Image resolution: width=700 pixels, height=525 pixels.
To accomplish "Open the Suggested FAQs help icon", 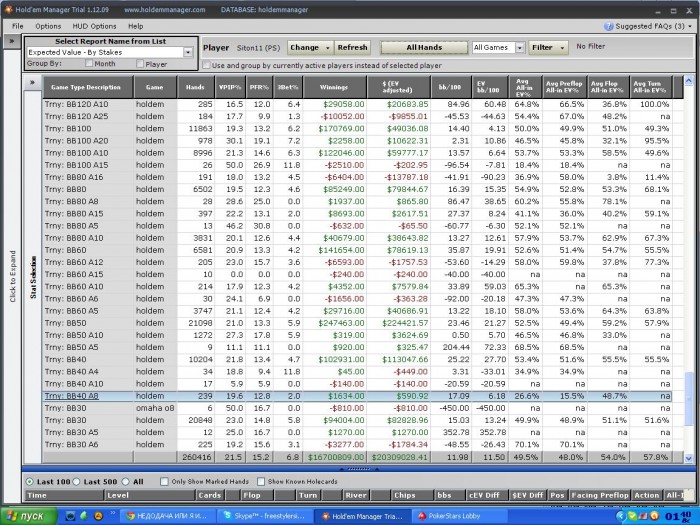I will click(608, 26).
